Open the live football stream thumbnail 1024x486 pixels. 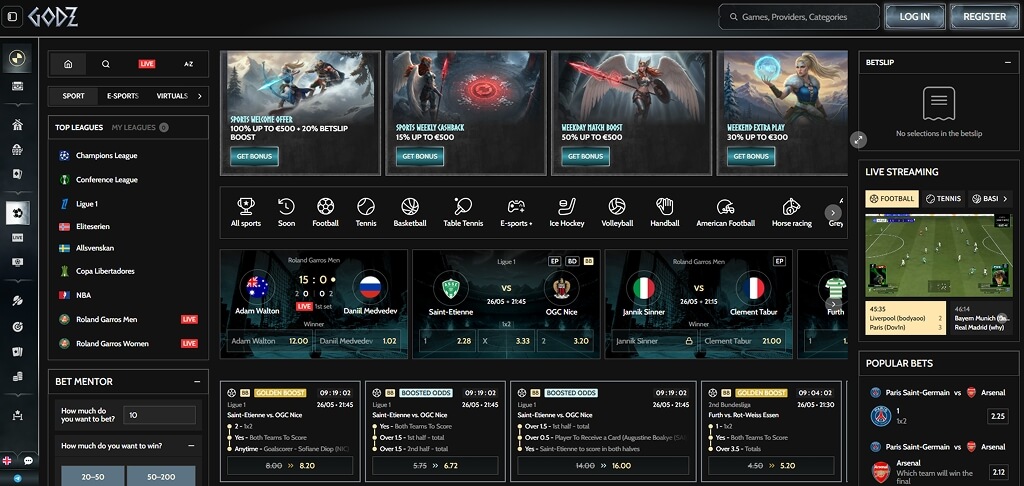tap(938, 255)
